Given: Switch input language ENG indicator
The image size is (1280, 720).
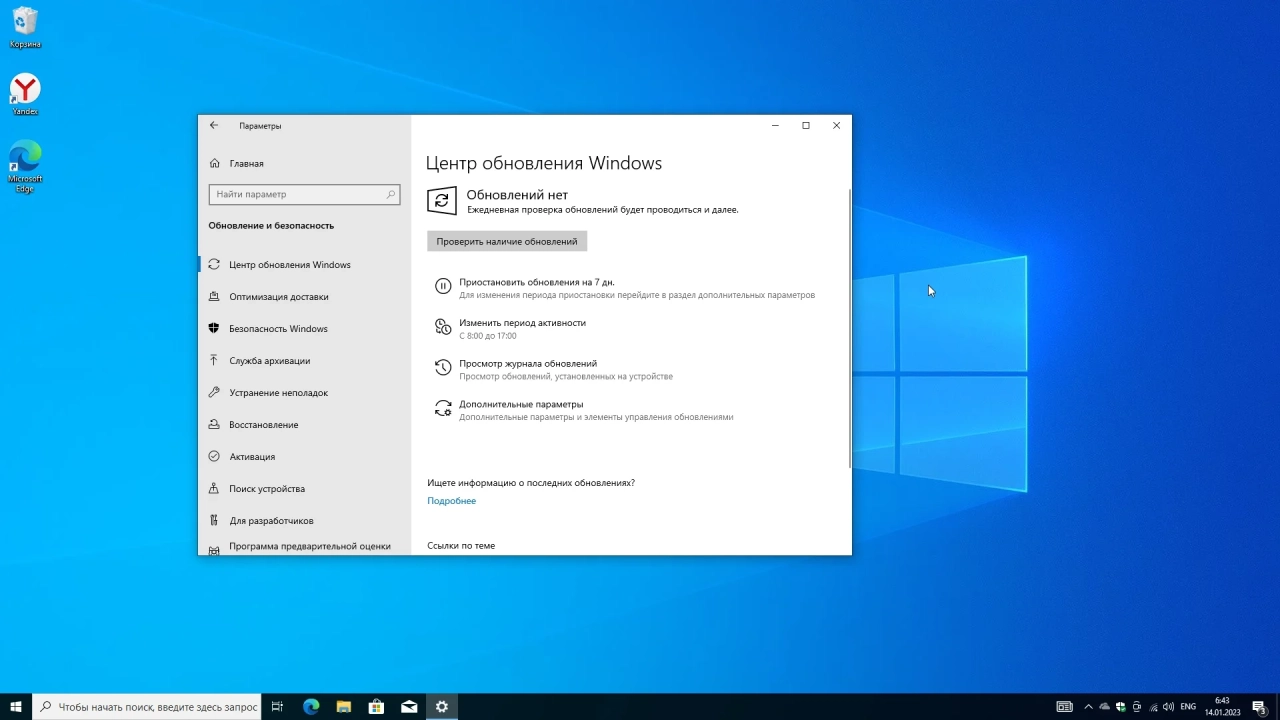Looking at the screenshot, I should pyautogui.click(x=1188, y=707).
